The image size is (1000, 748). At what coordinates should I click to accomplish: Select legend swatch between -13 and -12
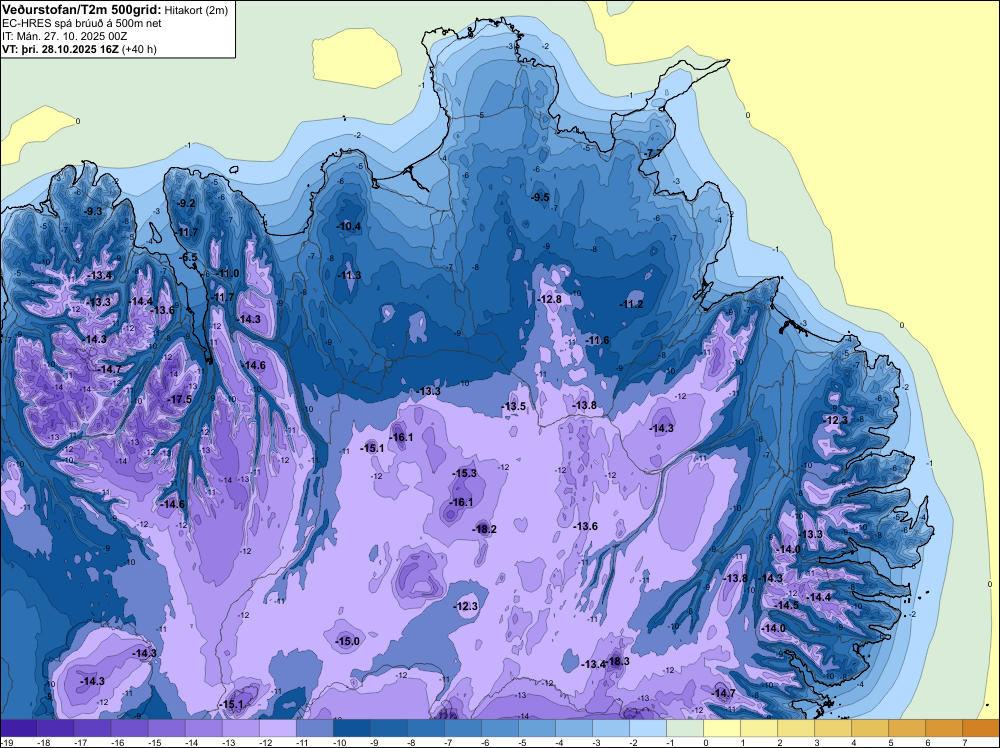point(240,728)
